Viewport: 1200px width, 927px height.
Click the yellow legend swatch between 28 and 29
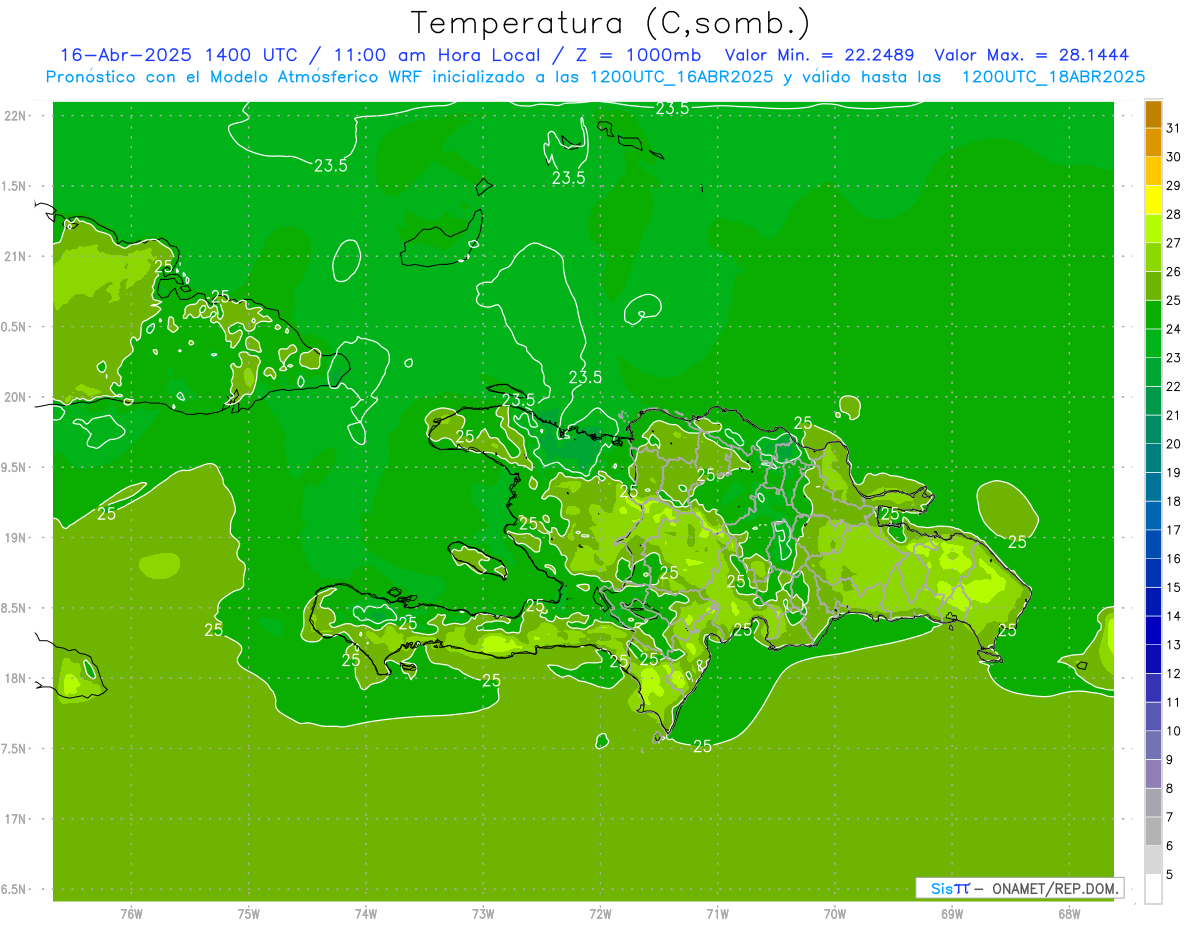point(1153,201)
